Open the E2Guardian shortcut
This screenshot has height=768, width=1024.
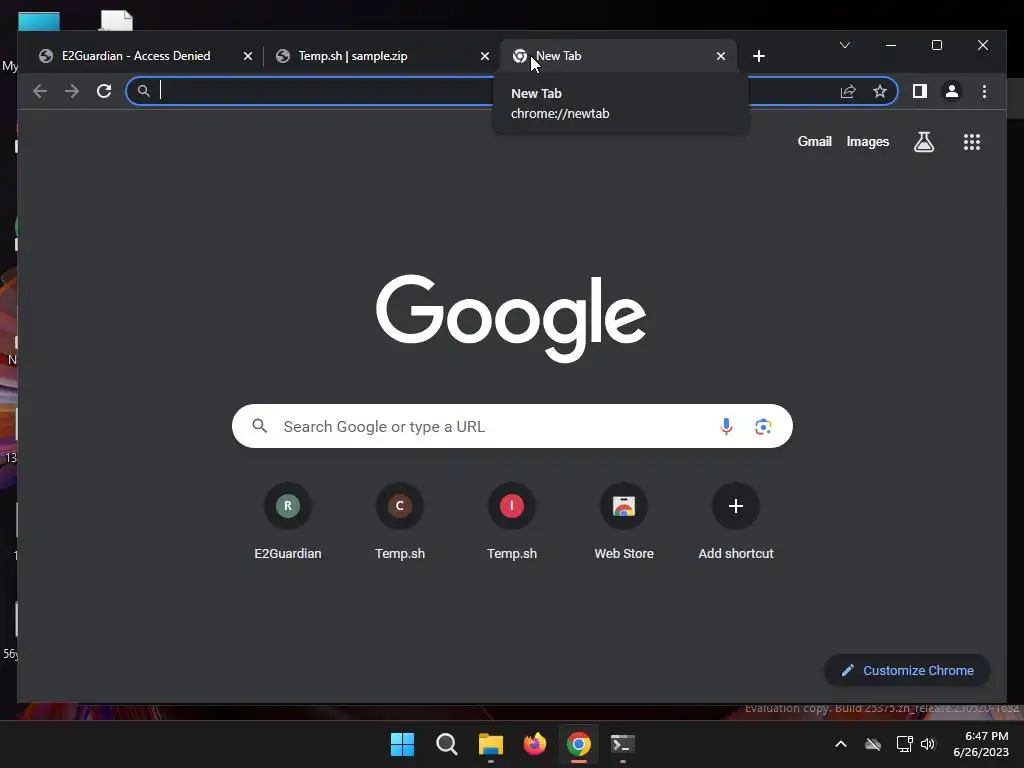287,522
